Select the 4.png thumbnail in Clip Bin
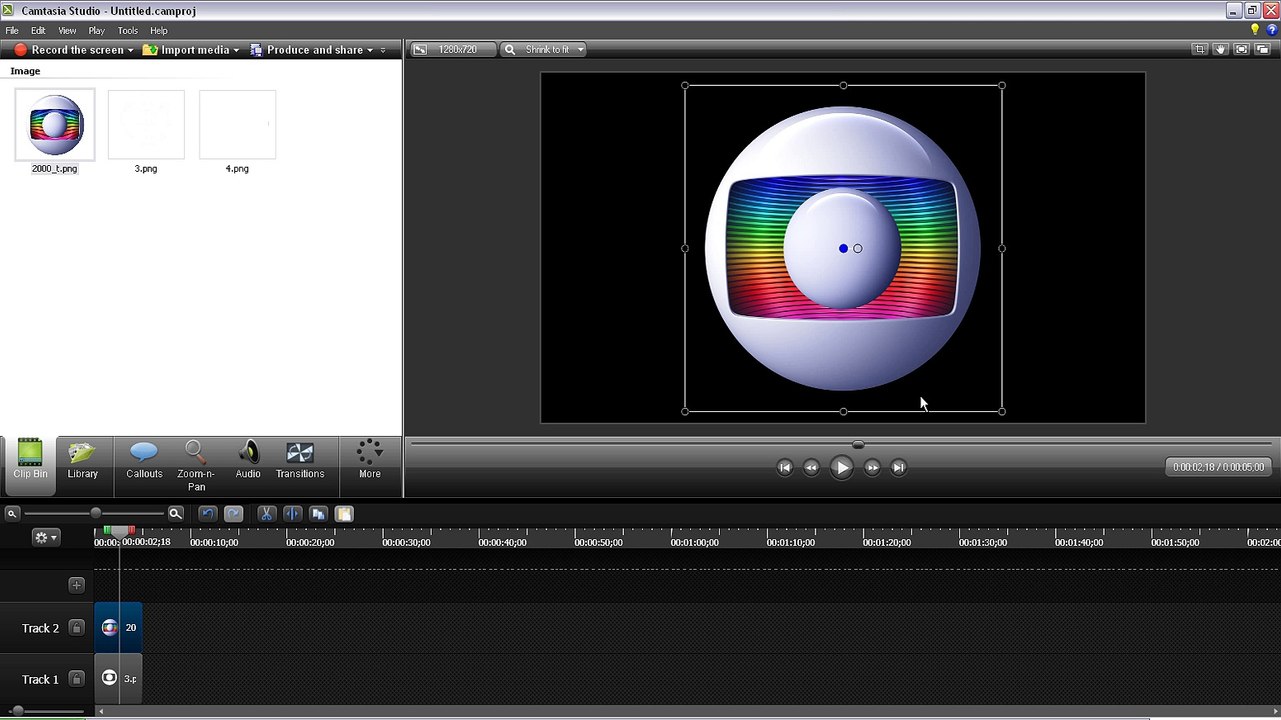This screenshot has height=720, width=1281. tap(237, 125)
